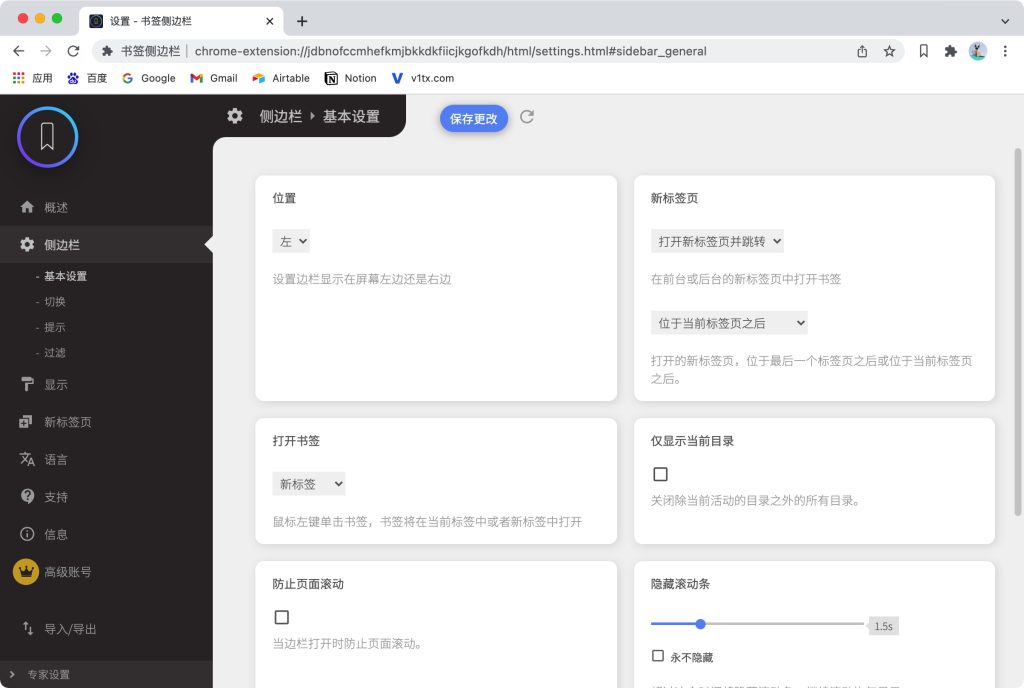Click the 保存更改 save button
This screenshot has height=688, width=1024.
coord(473,119)
